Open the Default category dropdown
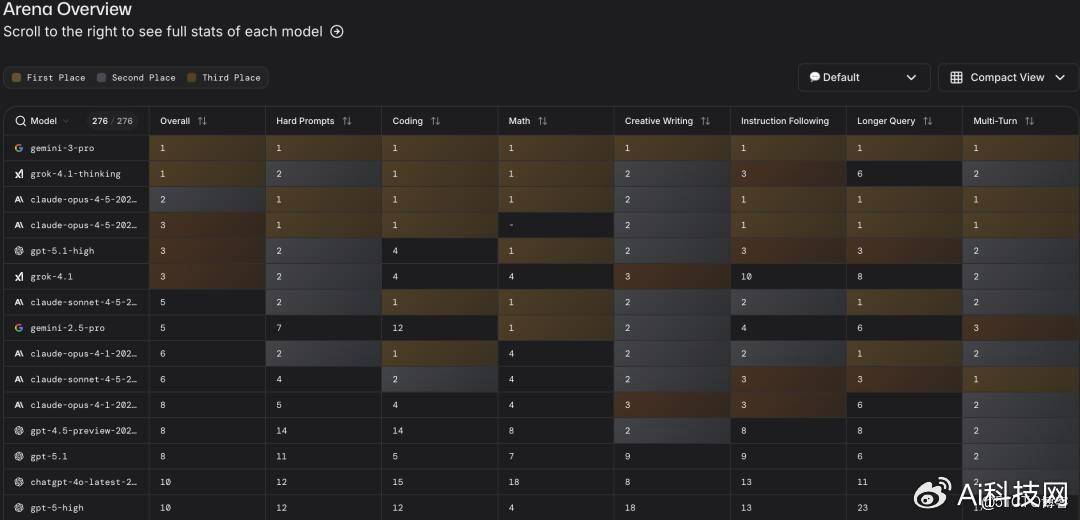 click(863, 77)
